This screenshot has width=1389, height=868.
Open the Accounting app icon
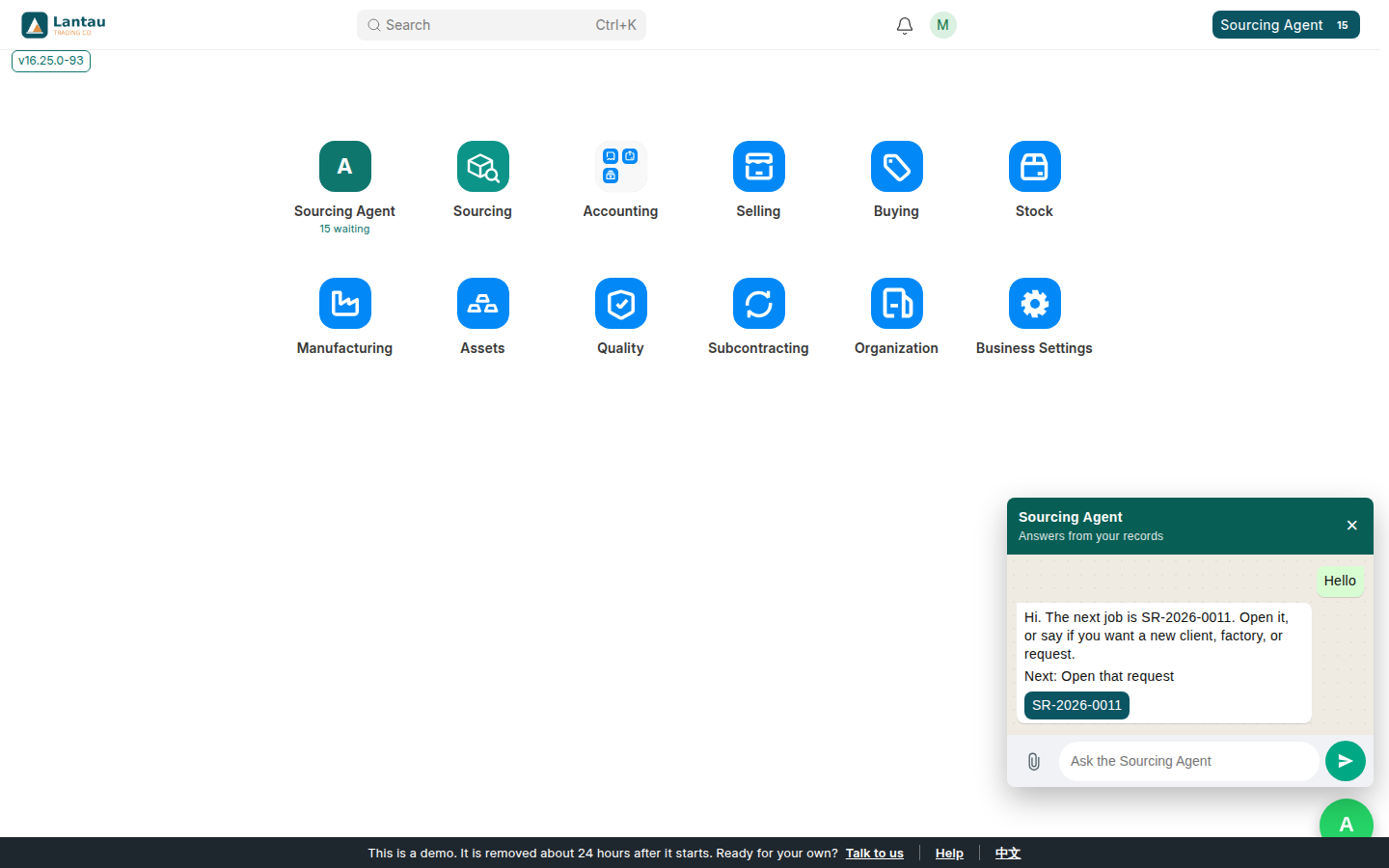620,167
